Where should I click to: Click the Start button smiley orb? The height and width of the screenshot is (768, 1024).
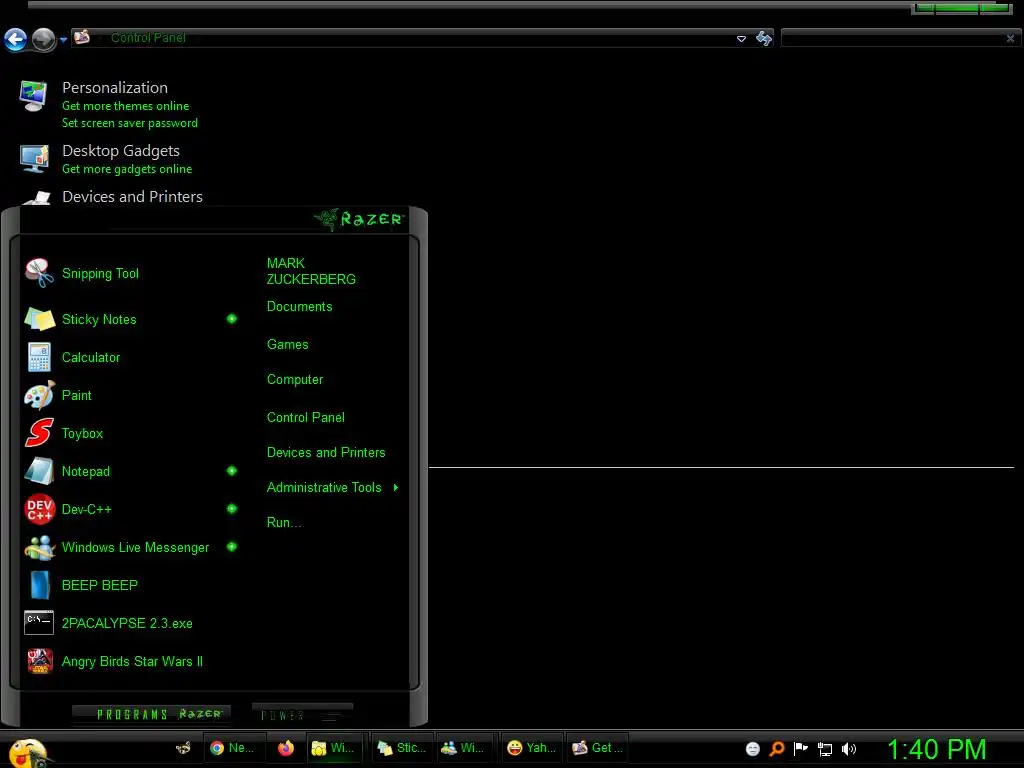(27, 752)
